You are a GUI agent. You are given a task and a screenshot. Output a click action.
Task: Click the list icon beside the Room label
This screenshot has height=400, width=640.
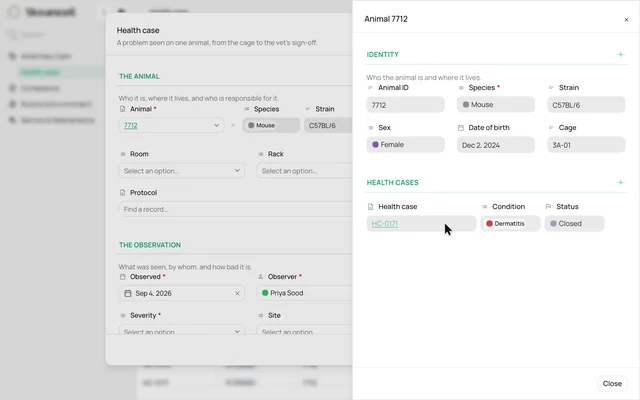(x=122, y=154)
